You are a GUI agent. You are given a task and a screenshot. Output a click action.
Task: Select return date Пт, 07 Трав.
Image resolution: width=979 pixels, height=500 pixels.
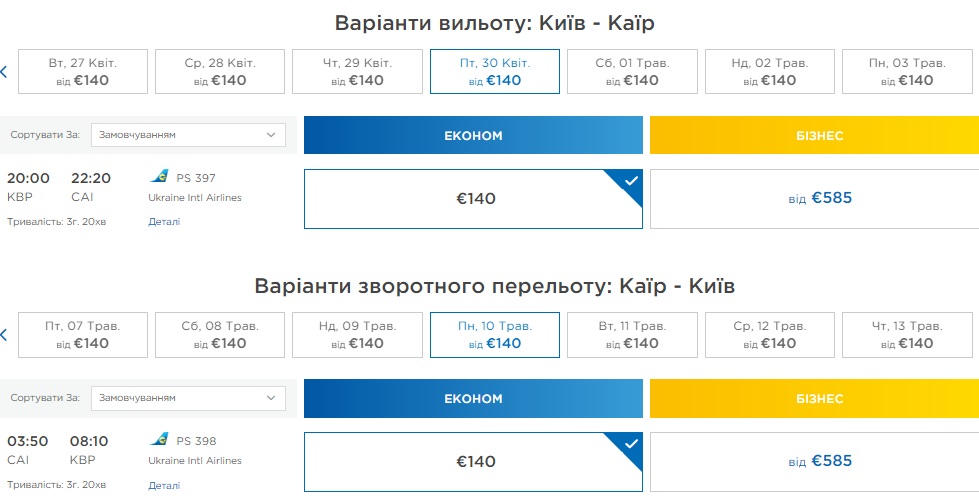[83, 335]
